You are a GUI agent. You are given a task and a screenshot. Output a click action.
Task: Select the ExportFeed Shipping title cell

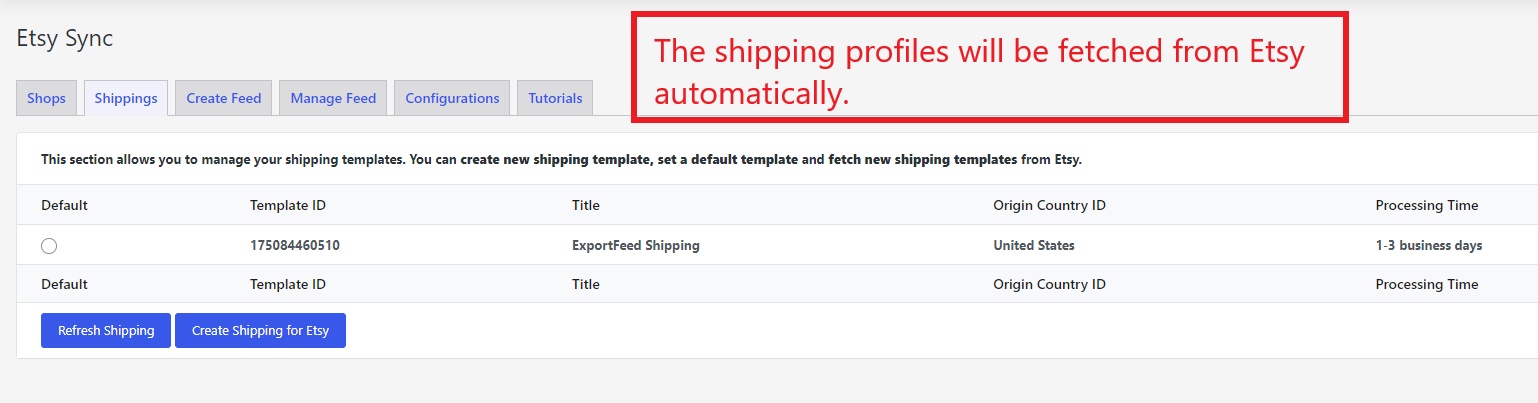[635, 245]
